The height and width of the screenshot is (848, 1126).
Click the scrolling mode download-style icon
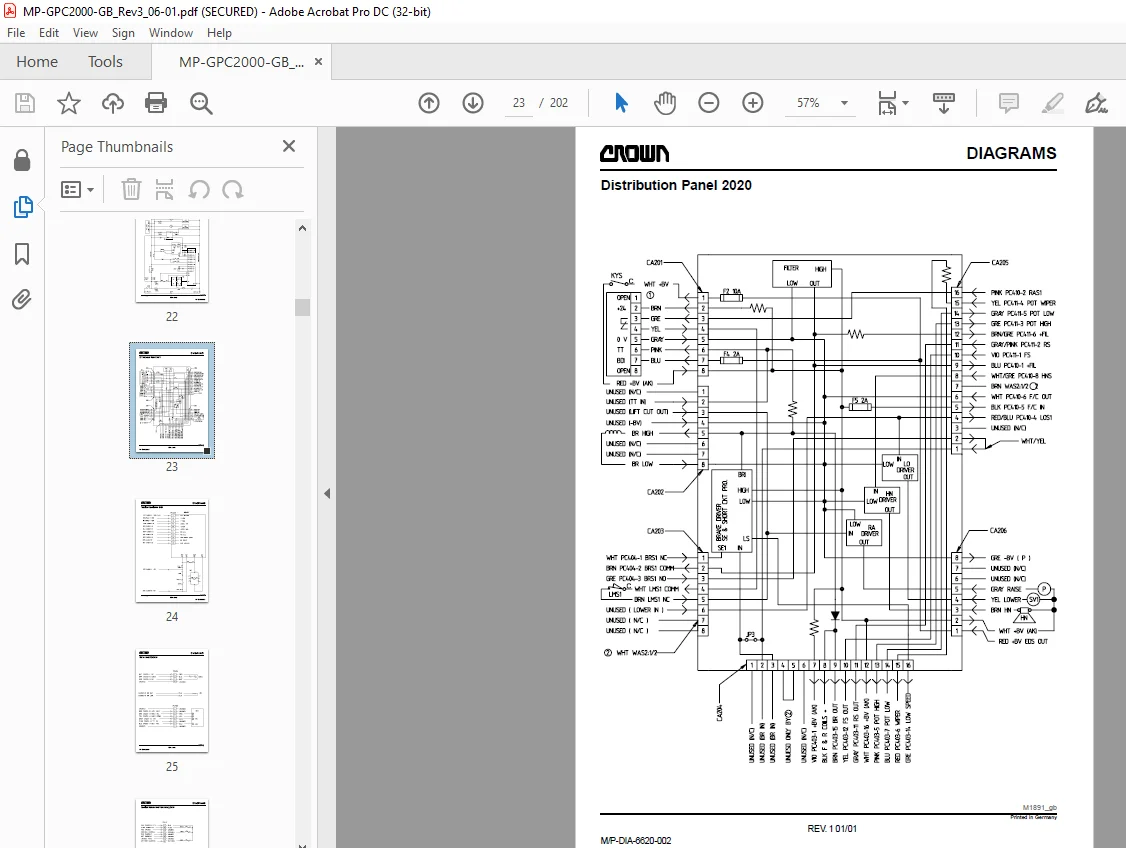coord(944,103)
